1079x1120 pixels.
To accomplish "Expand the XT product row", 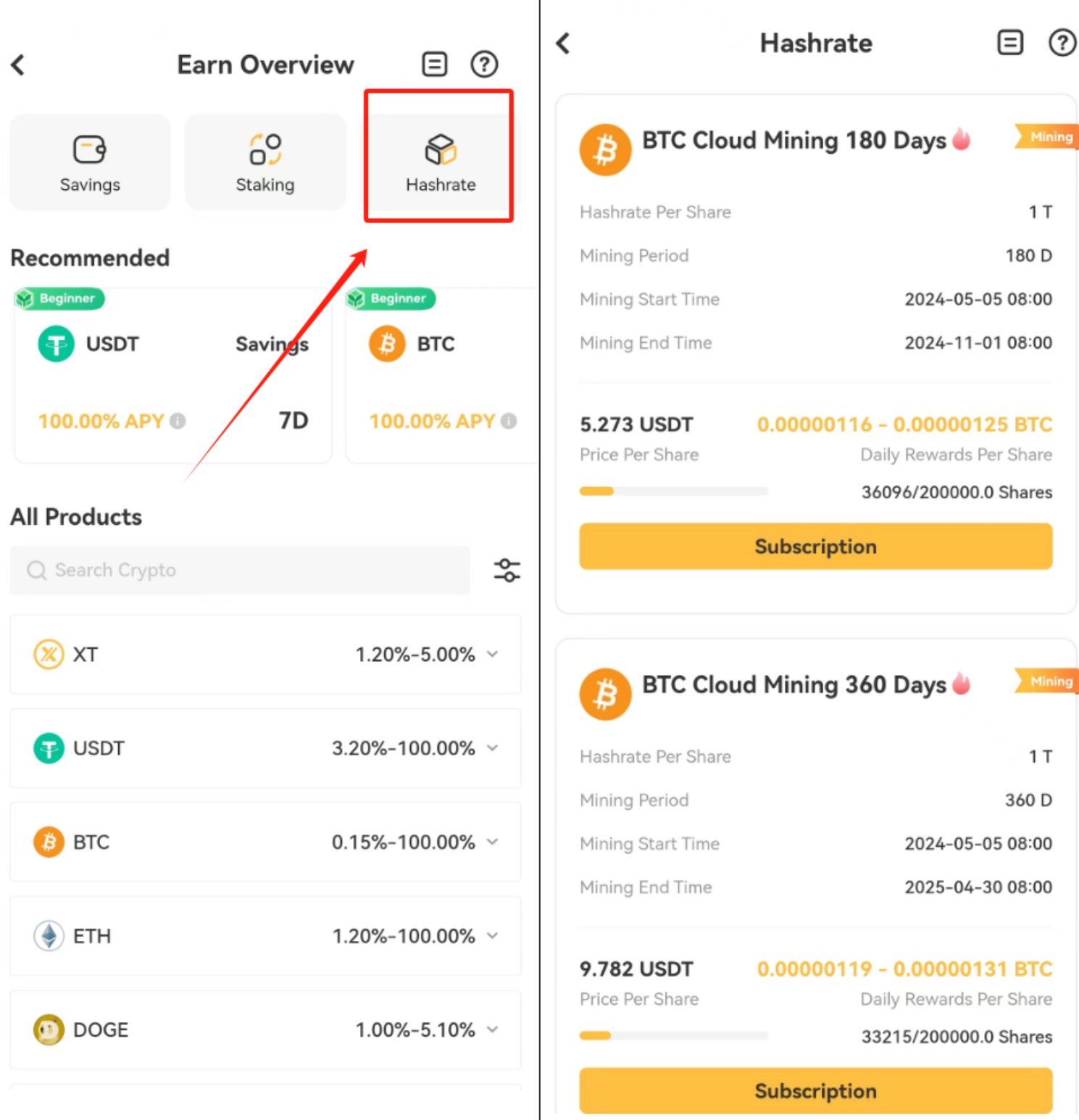I will tap(493, 655).
